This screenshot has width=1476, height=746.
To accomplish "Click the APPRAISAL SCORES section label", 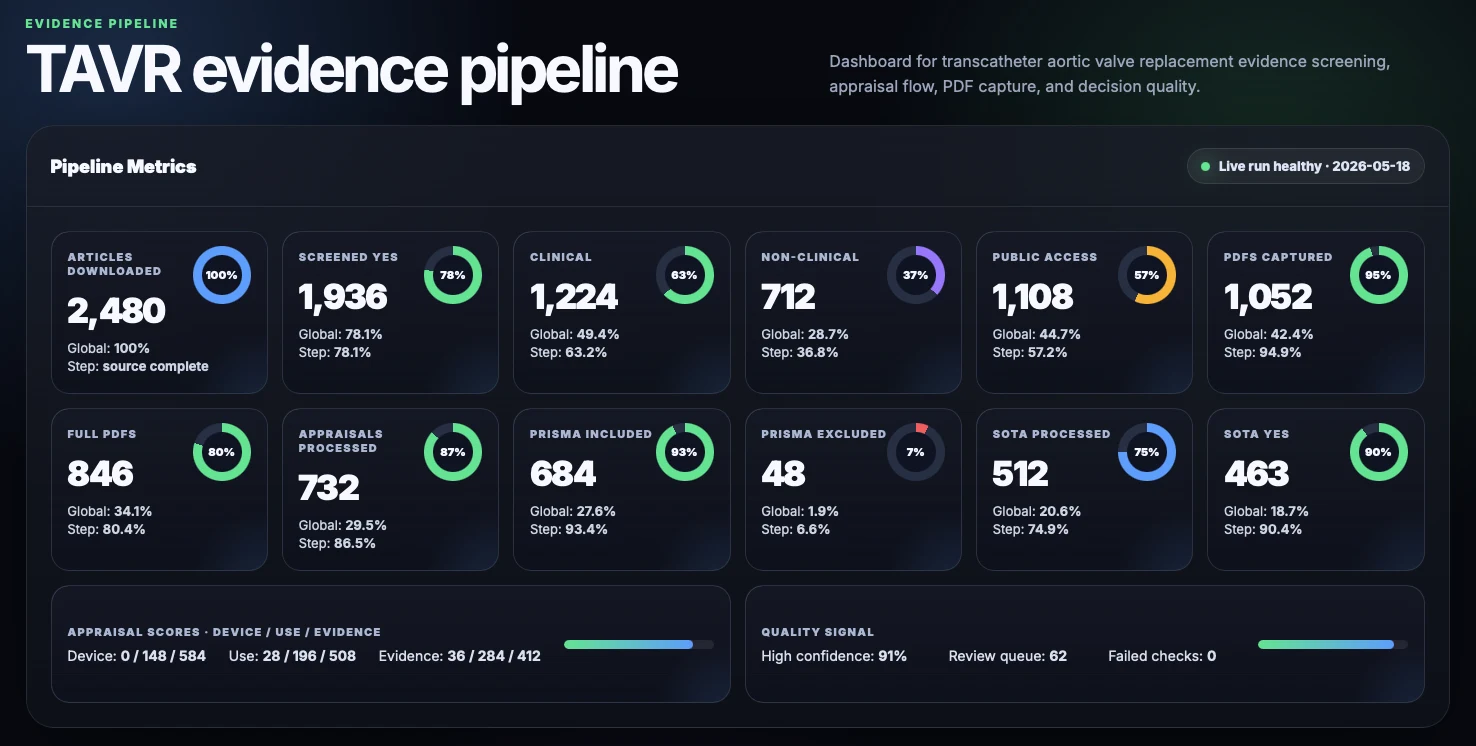I will [x=224, y=633].
